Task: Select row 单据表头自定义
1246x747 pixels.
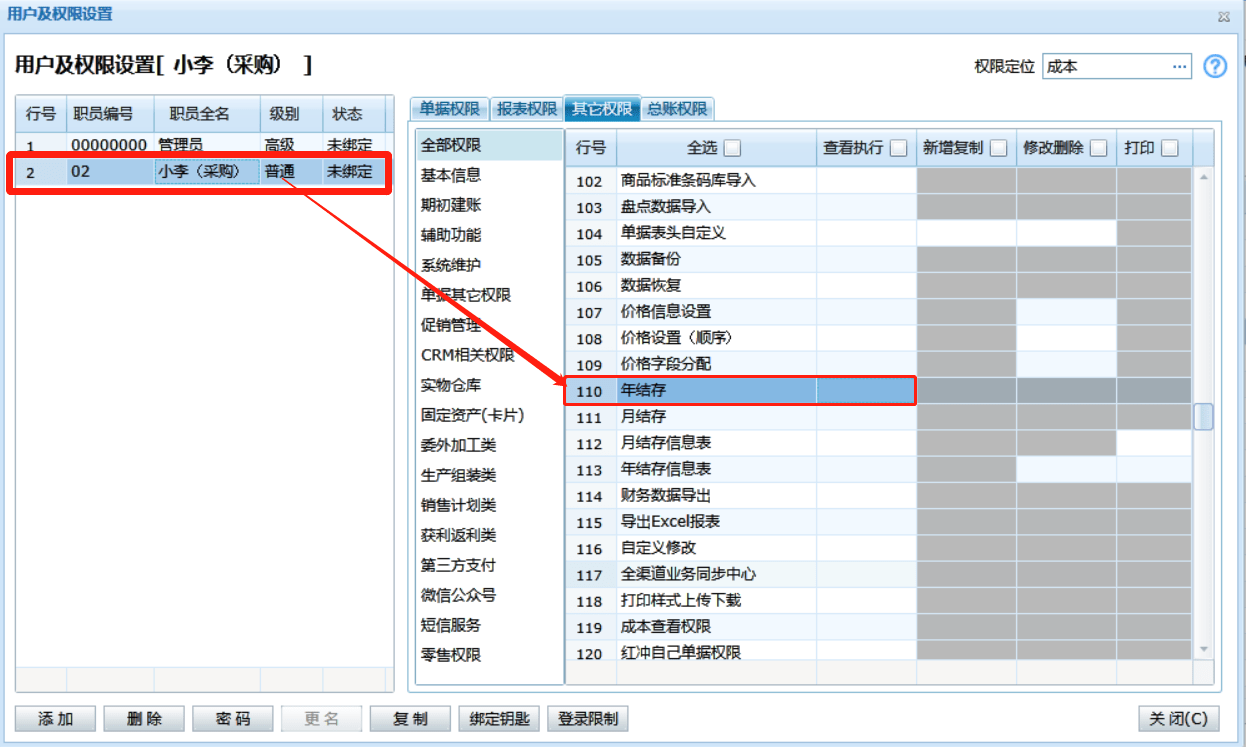Action: click(x=879, y=233)
